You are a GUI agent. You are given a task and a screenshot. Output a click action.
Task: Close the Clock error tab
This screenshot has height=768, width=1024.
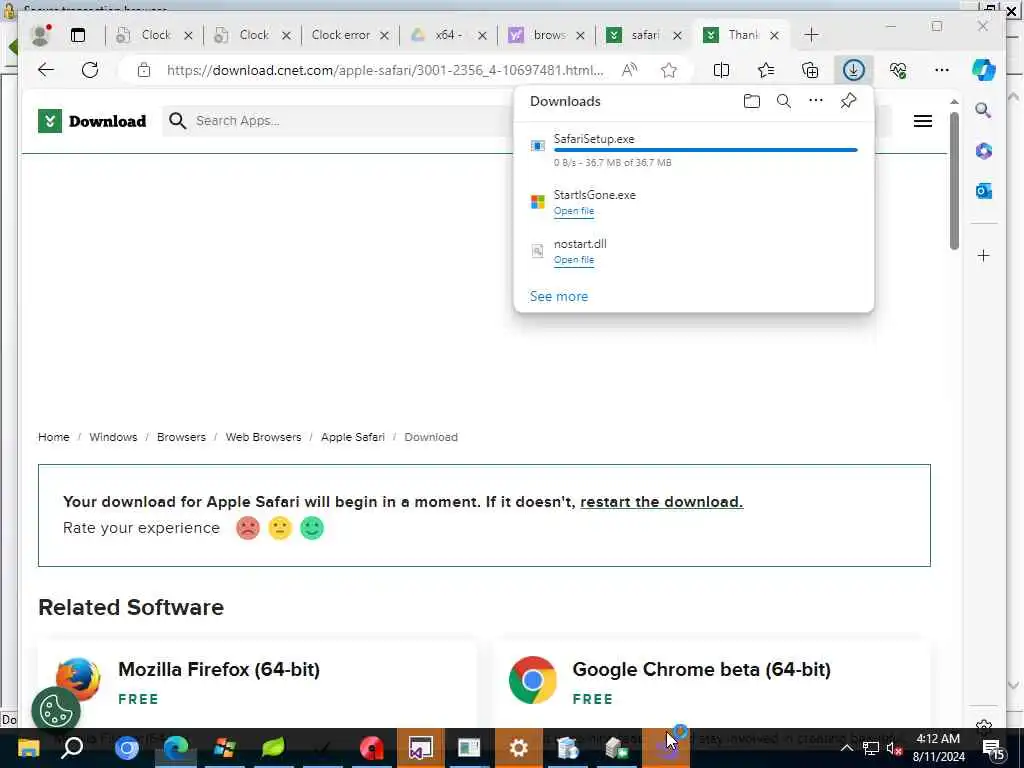coord(385,35)
